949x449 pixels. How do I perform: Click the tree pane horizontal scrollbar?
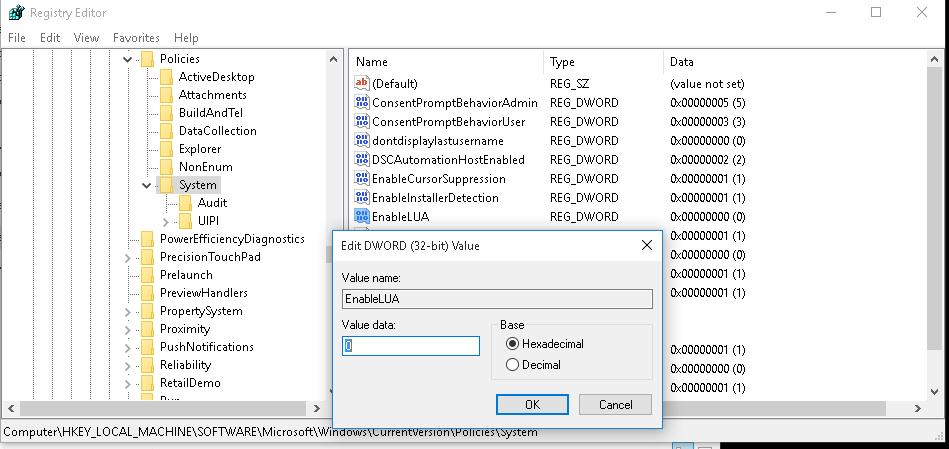[x=170, y=409]
